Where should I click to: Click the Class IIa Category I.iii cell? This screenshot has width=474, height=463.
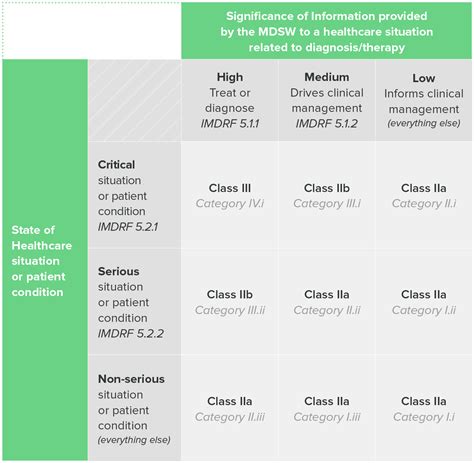point(327,408)
